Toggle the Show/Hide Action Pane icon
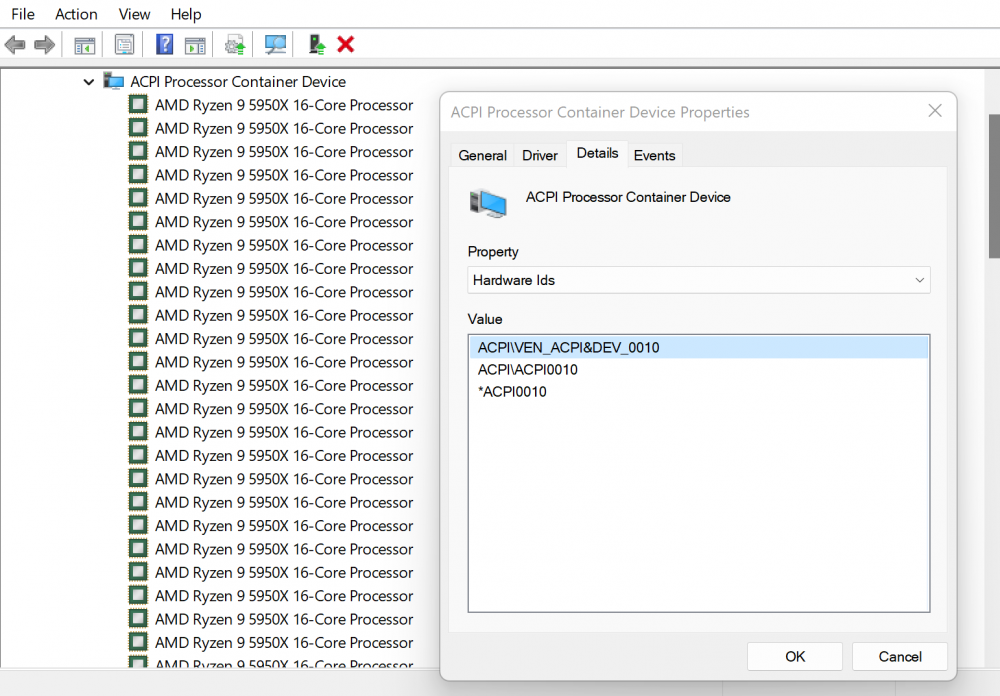This screenshot has height=696, width=1000. [x=195, y=45]
